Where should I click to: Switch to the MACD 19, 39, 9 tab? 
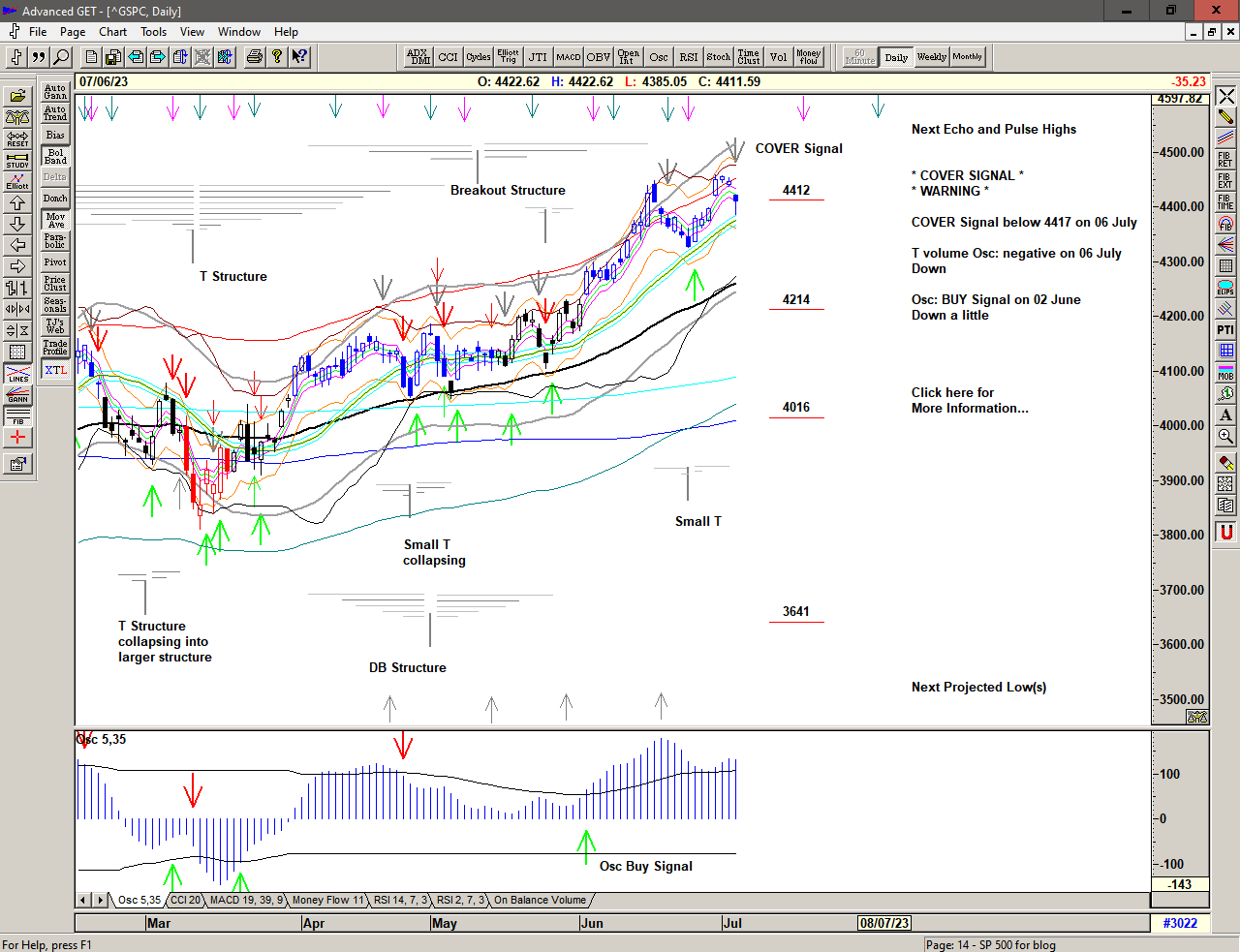pyautogui.click(x=246, y=900)
